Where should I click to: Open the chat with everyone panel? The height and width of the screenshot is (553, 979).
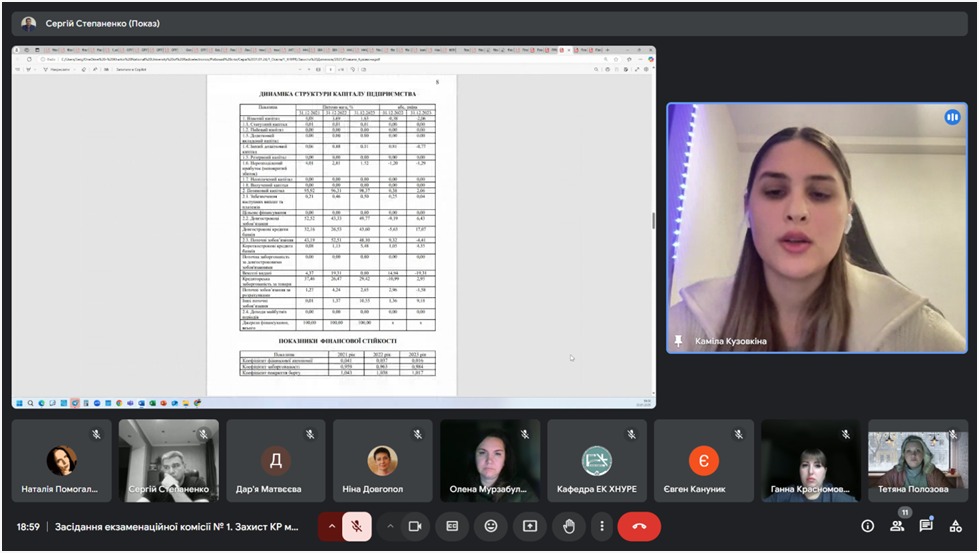click(x=927, y=526)
